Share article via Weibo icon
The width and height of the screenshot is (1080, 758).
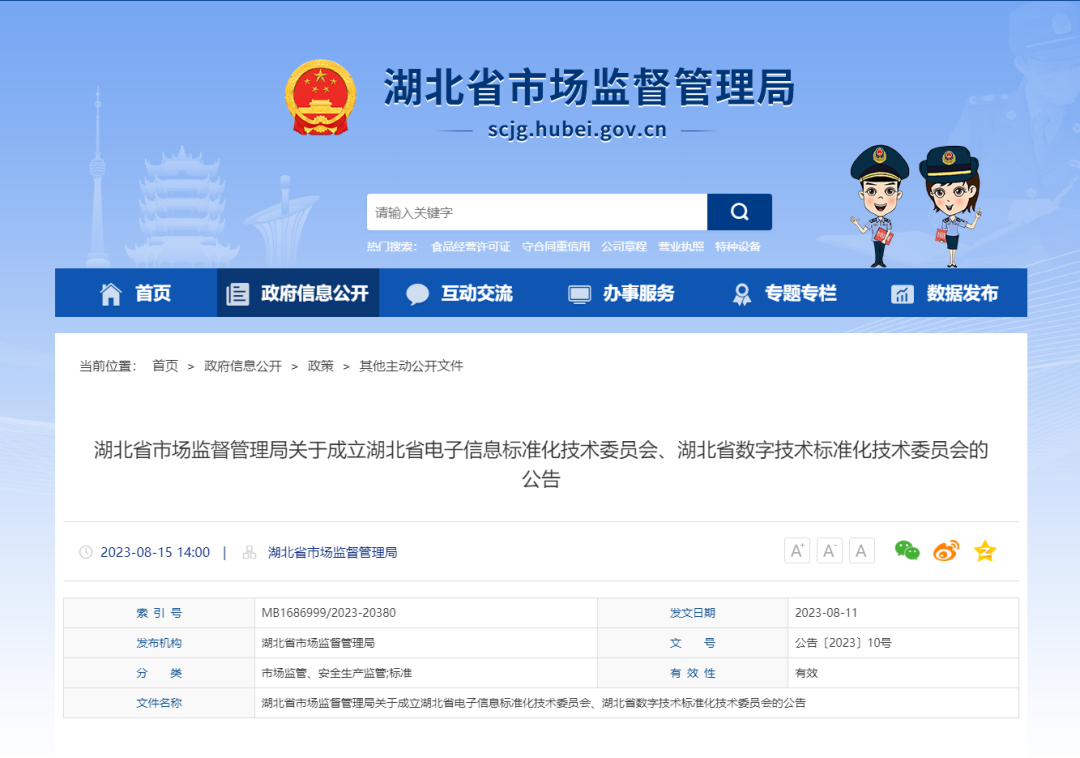click(x=946, y=551)
